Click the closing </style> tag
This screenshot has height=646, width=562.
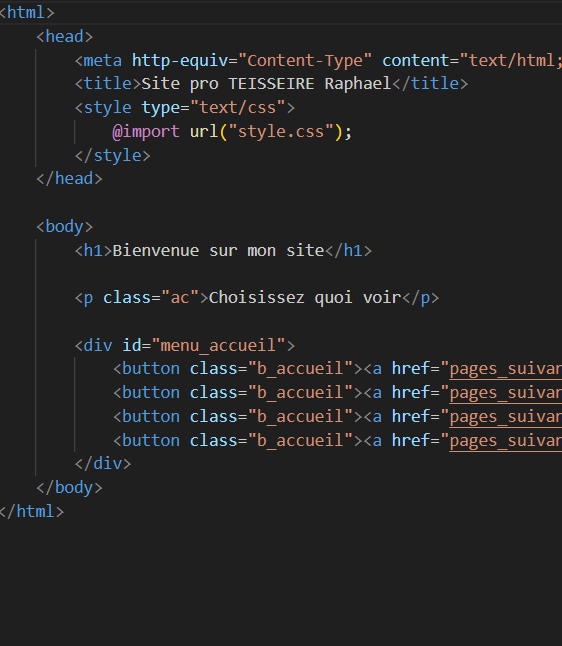click(112, 155)
